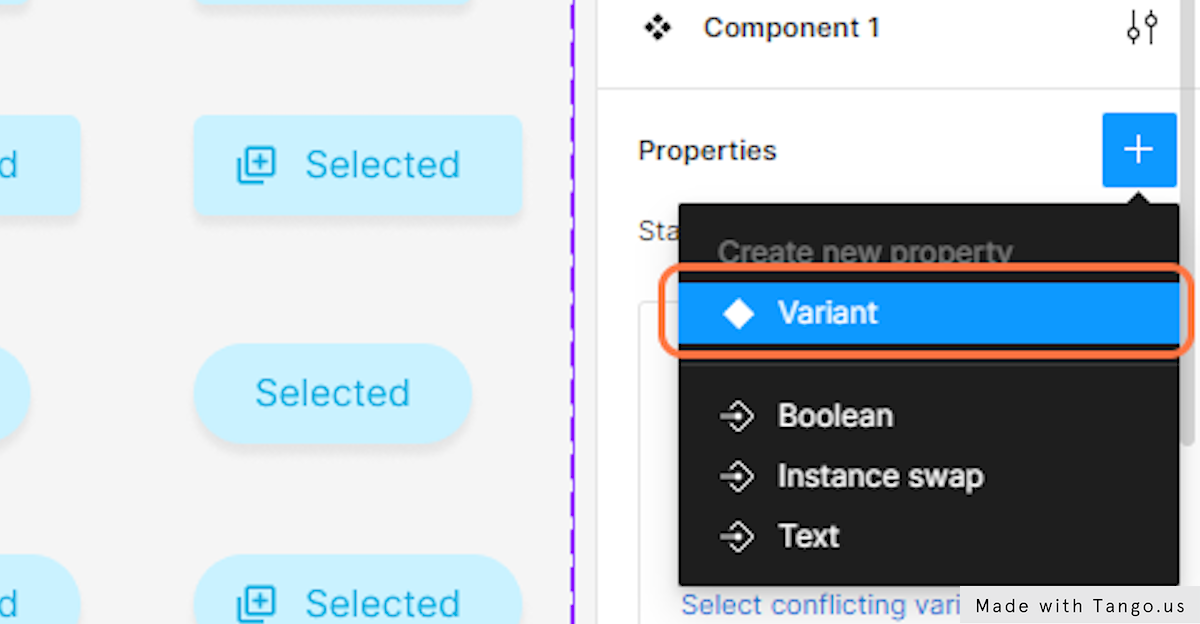Image resolution: width=1200 pixels, height=624 pixels.
Task: Click the Properties section heading
Action: [707, 151]
